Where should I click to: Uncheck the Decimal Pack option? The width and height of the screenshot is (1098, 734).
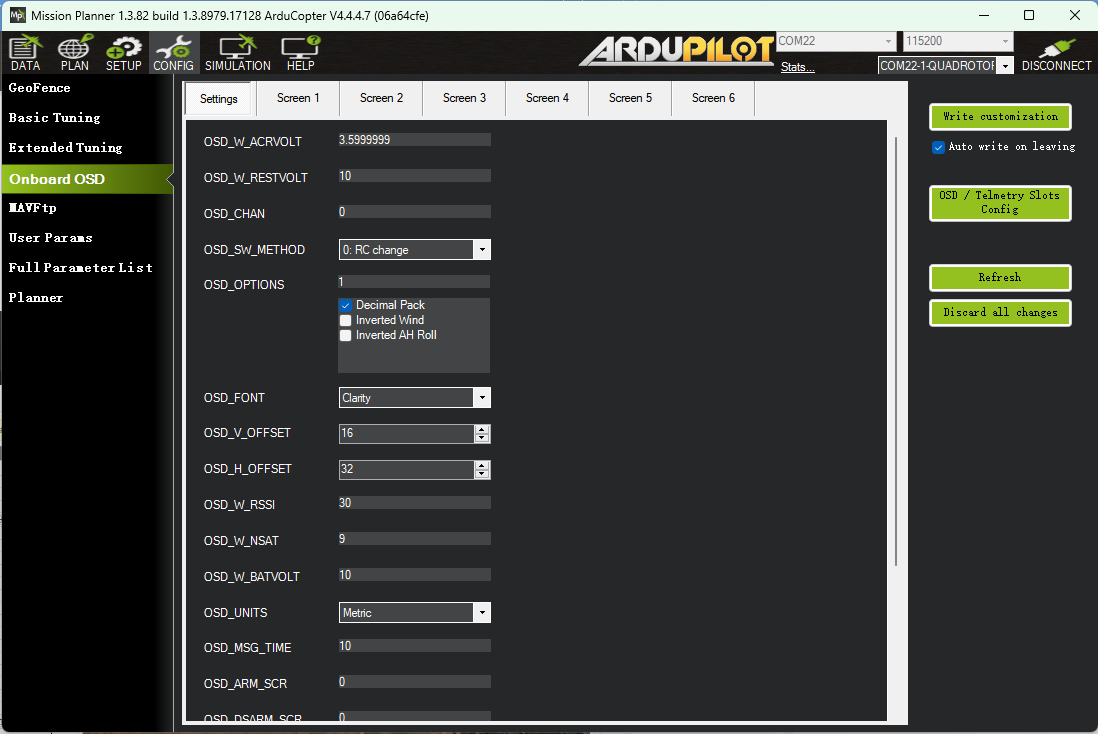tap(346, 305)
